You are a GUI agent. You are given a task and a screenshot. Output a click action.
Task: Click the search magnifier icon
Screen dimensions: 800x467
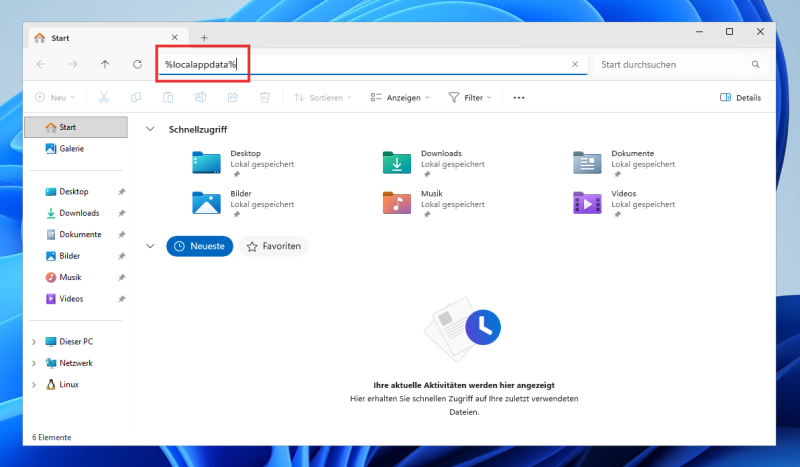click(x=756, y=64)
